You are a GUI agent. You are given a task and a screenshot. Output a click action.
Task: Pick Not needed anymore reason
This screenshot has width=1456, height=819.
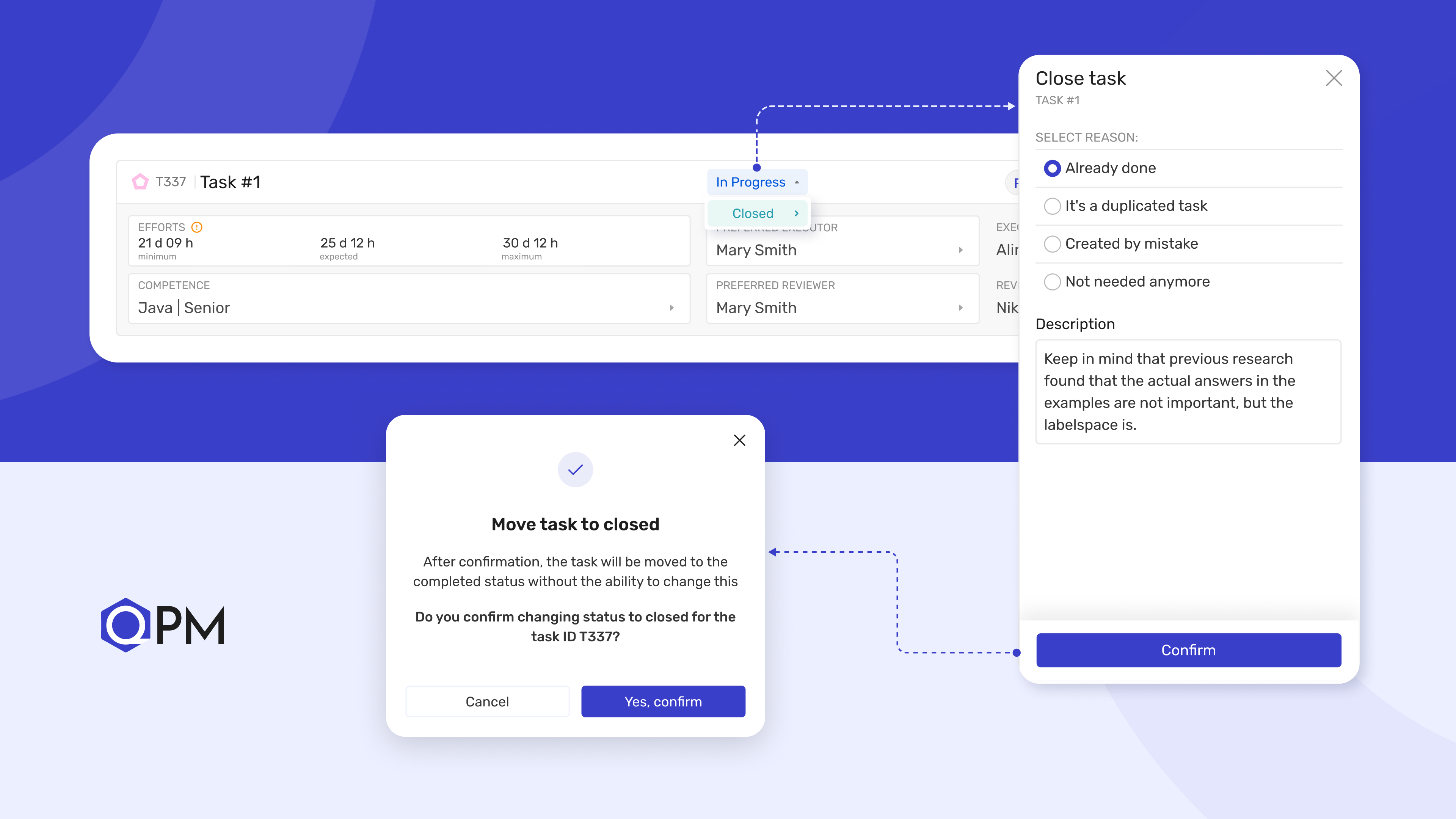(1052, 282)
